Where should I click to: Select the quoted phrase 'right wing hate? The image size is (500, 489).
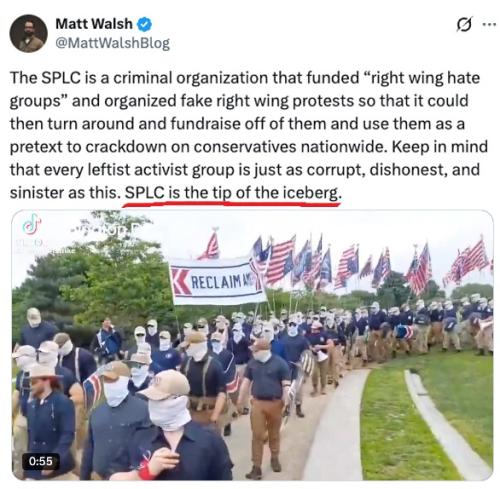pyautogui.click(x=421, y=78)
